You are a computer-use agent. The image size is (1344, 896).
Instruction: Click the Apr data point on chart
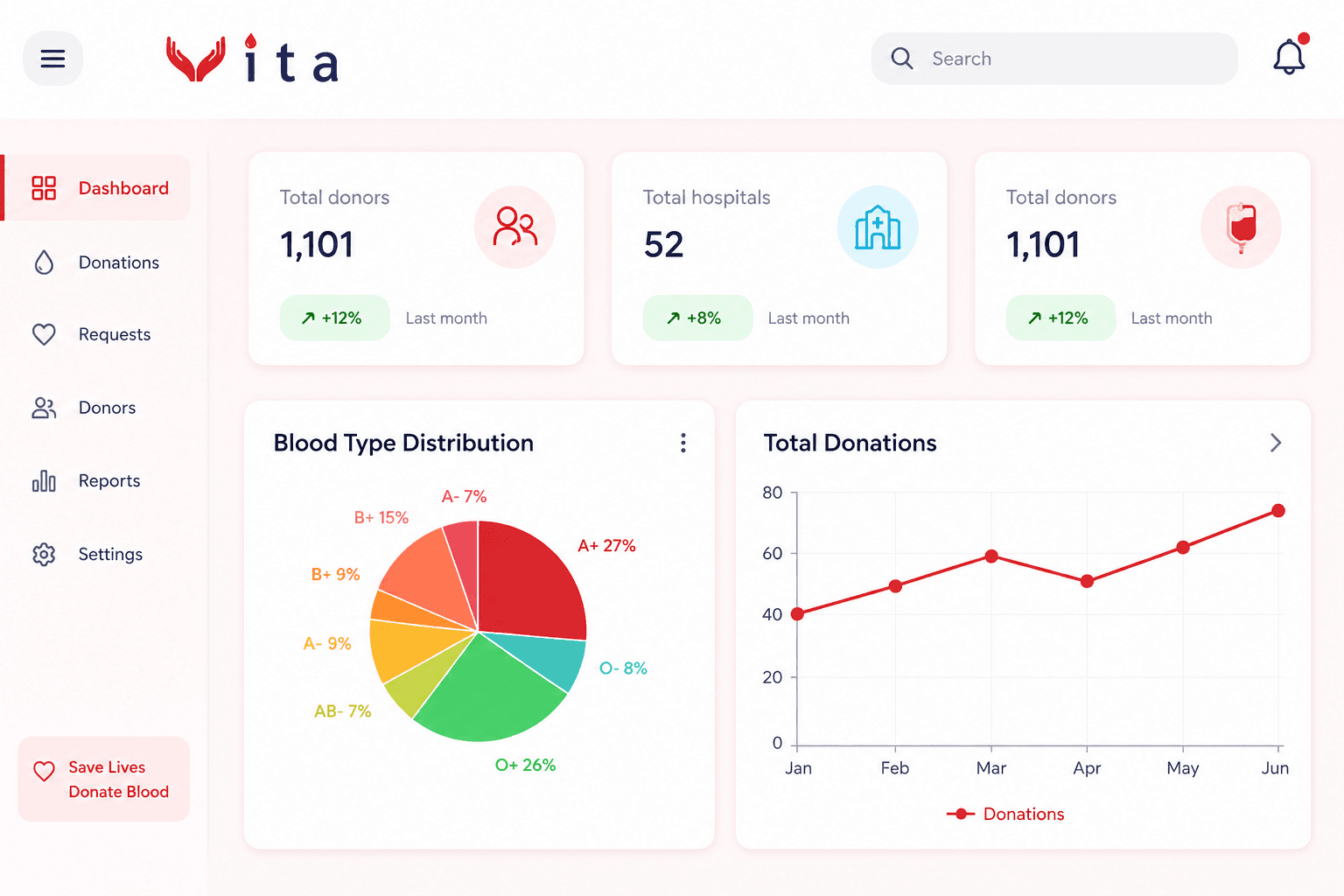[x=1087, y=581]
